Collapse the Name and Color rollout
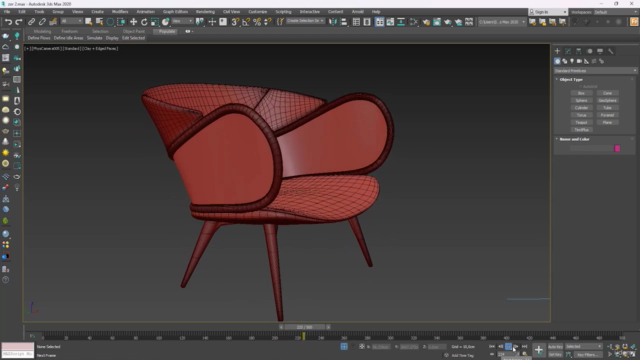 pyautogui.click(x=574, y=139)
